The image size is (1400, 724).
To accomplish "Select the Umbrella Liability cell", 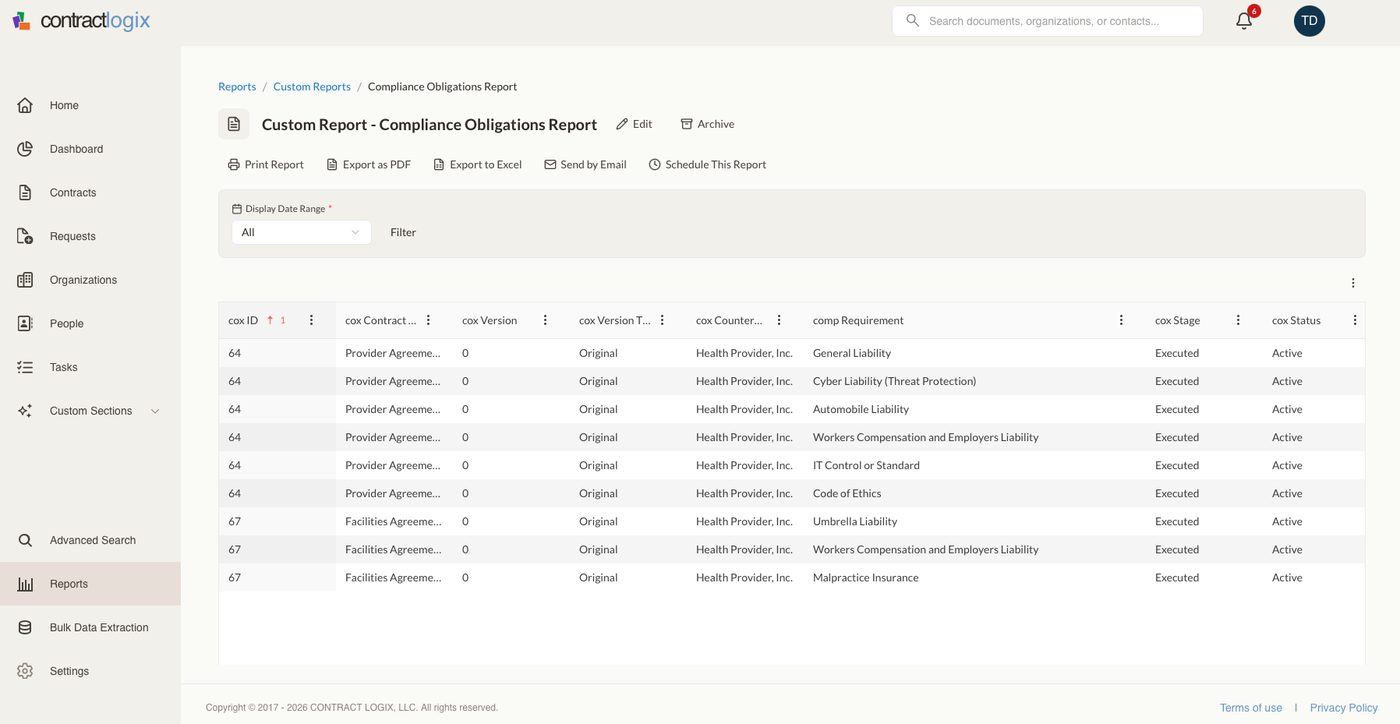I will 974,521.
